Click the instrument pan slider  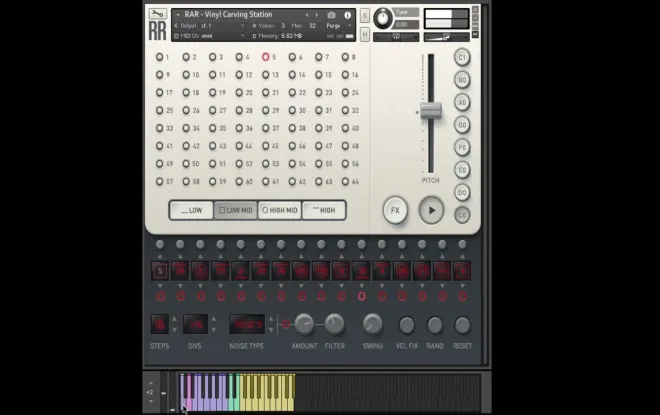click(x=396, y=37)
